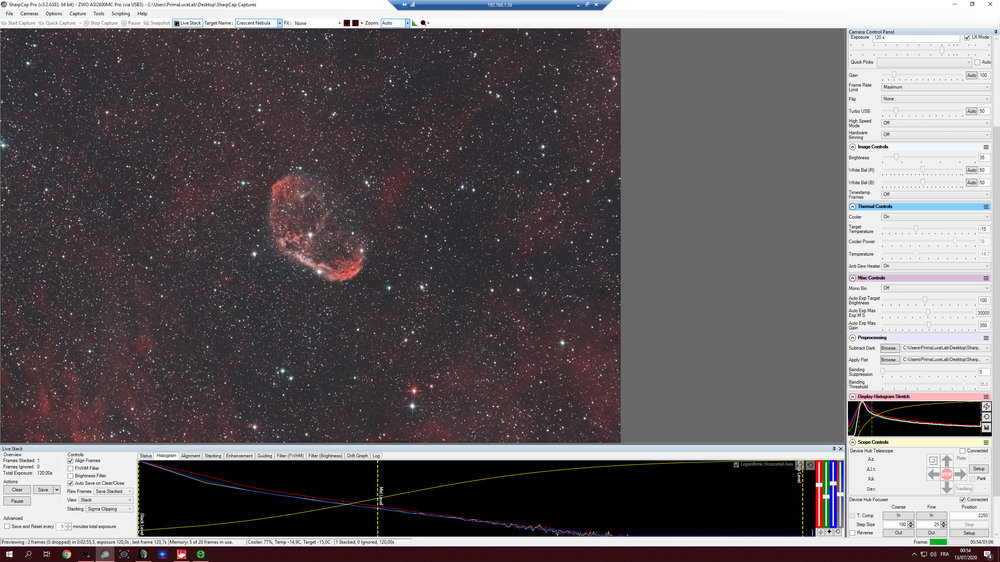This screenshot has height=562, width=1000.
Task: Open the Tools menu
Action: click(98, 13)
